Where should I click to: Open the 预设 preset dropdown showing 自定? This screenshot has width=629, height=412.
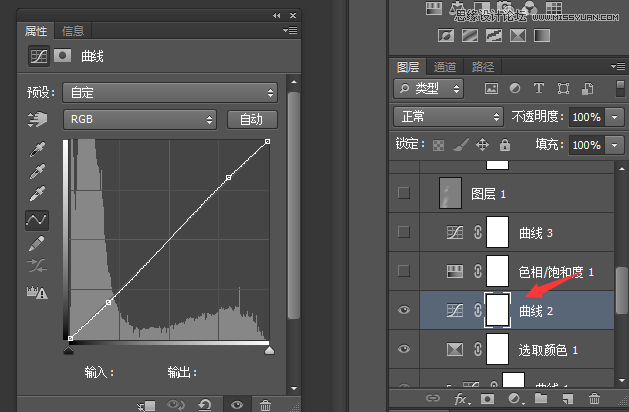170,93
